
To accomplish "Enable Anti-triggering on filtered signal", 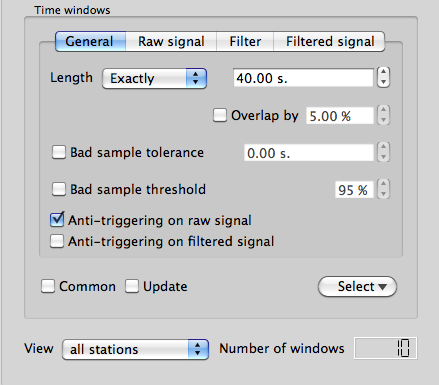I will click(x=57, y=241).
